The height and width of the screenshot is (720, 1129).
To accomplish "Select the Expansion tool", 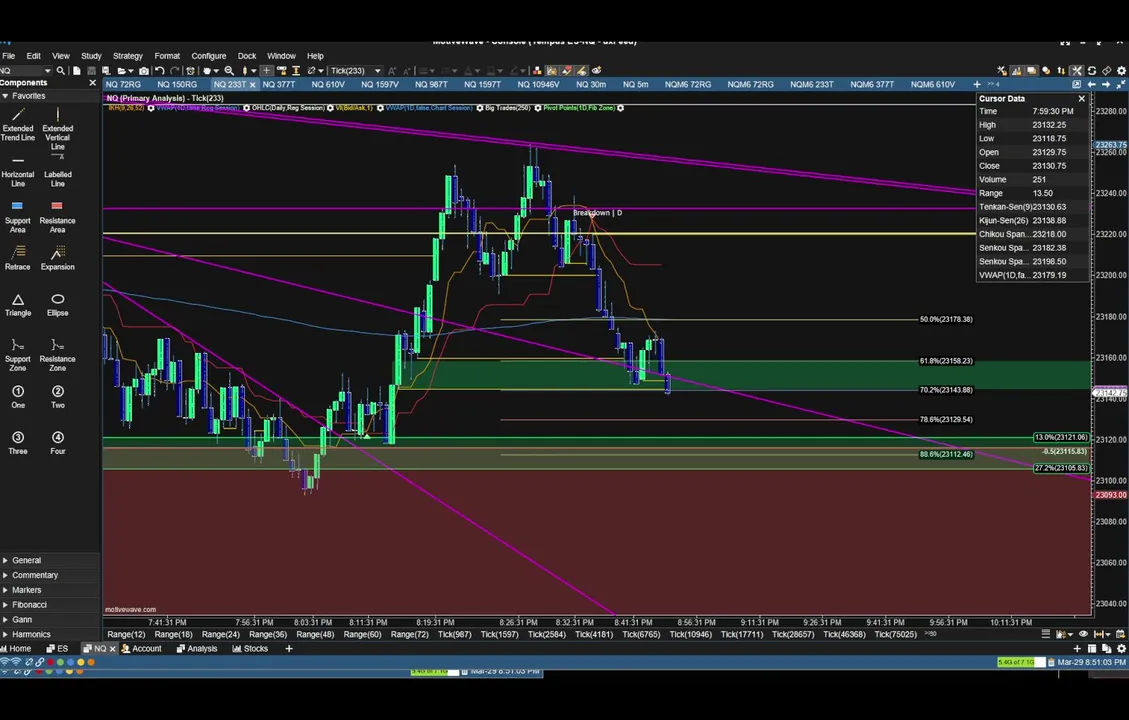I will coord(58,258).
